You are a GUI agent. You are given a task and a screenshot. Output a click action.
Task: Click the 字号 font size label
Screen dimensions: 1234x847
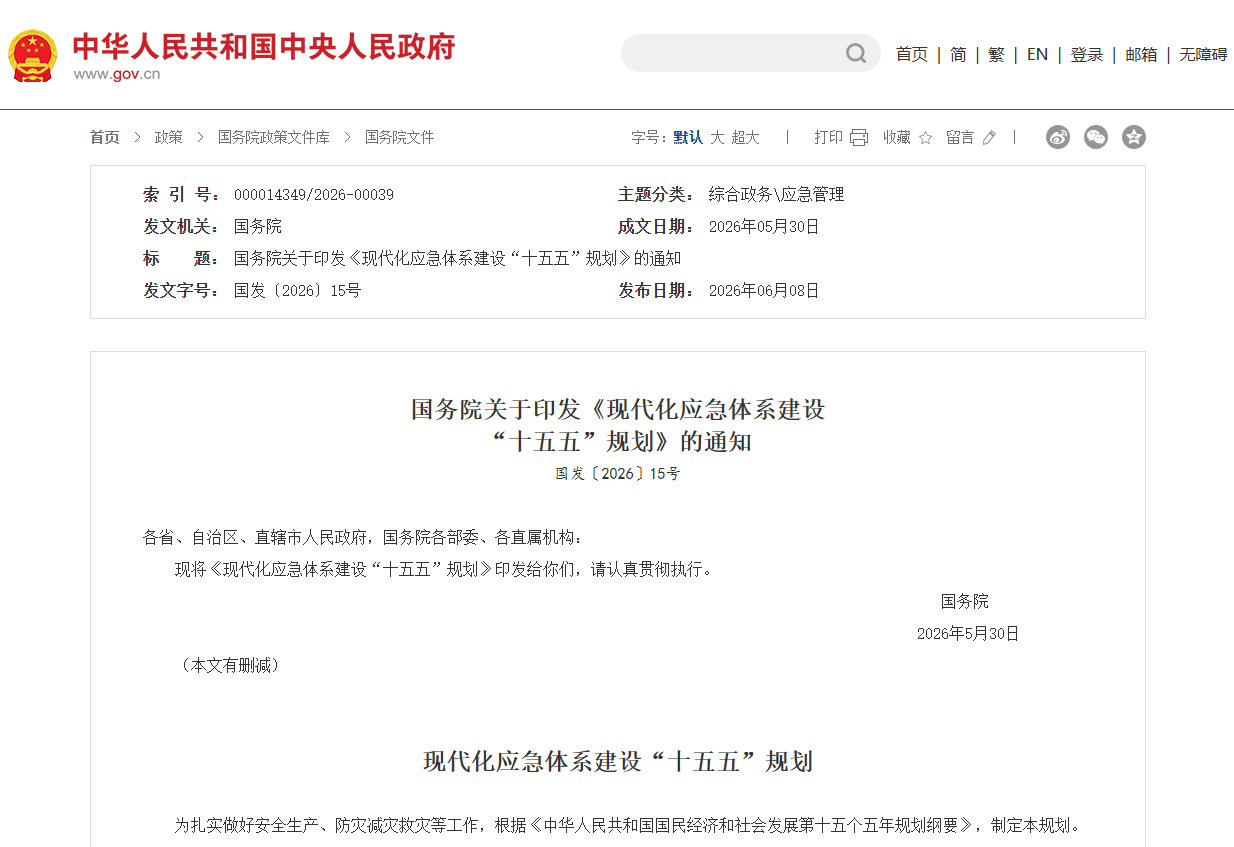click(x=648, y=138)
